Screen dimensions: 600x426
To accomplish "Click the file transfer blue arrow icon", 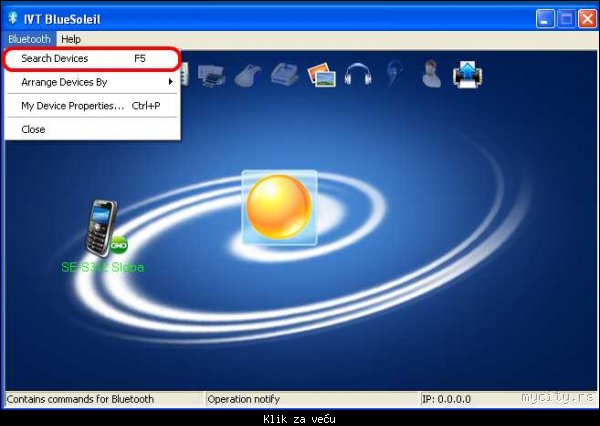I will pos(467,75).
